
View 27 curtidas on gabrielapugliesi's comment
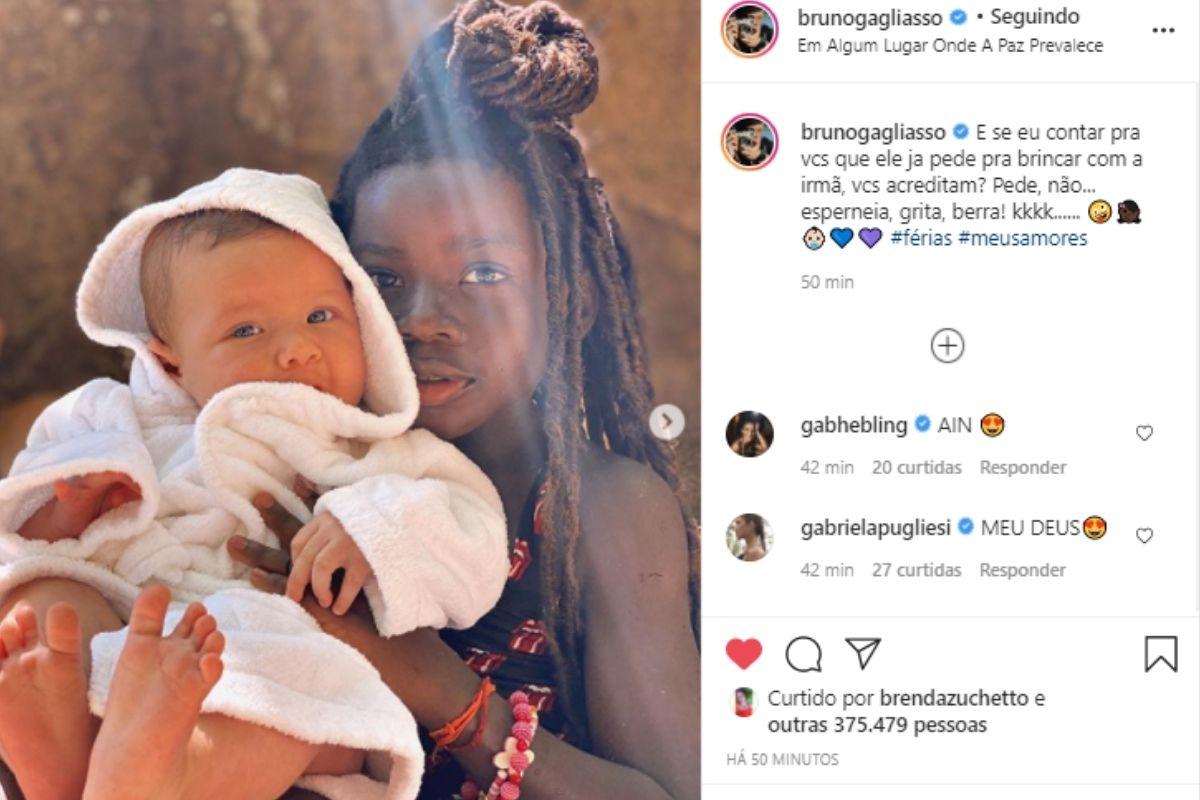click(916, 570)
